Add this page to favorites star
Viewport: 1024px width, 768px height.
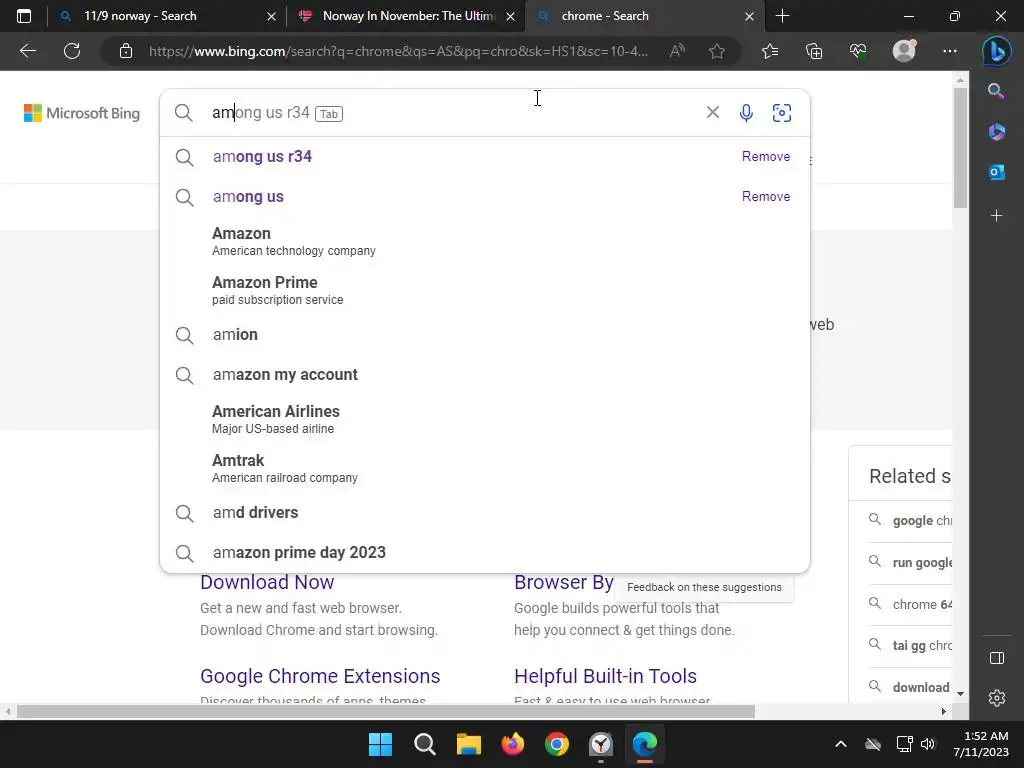(x=717, y=51)
